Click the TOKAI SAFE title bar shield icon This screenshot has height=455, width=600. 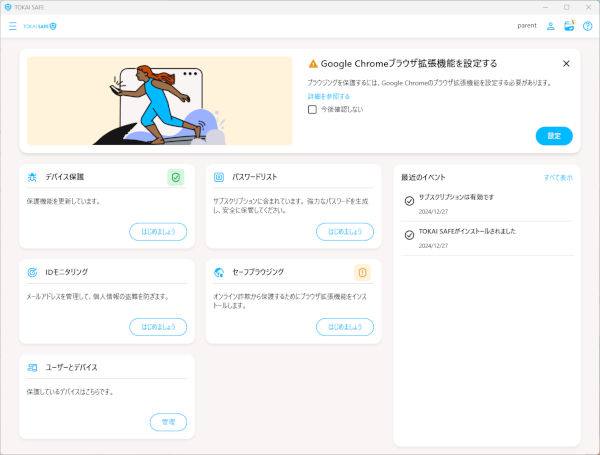(8, 7)
